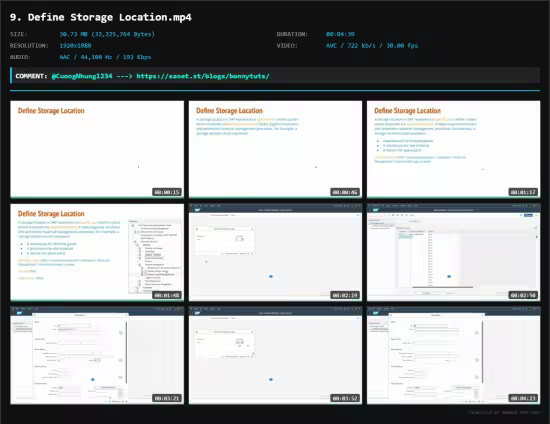
Task: Click the SAP logo in the 00:02:19 thumbnail
Action: [x=197, y=210]
